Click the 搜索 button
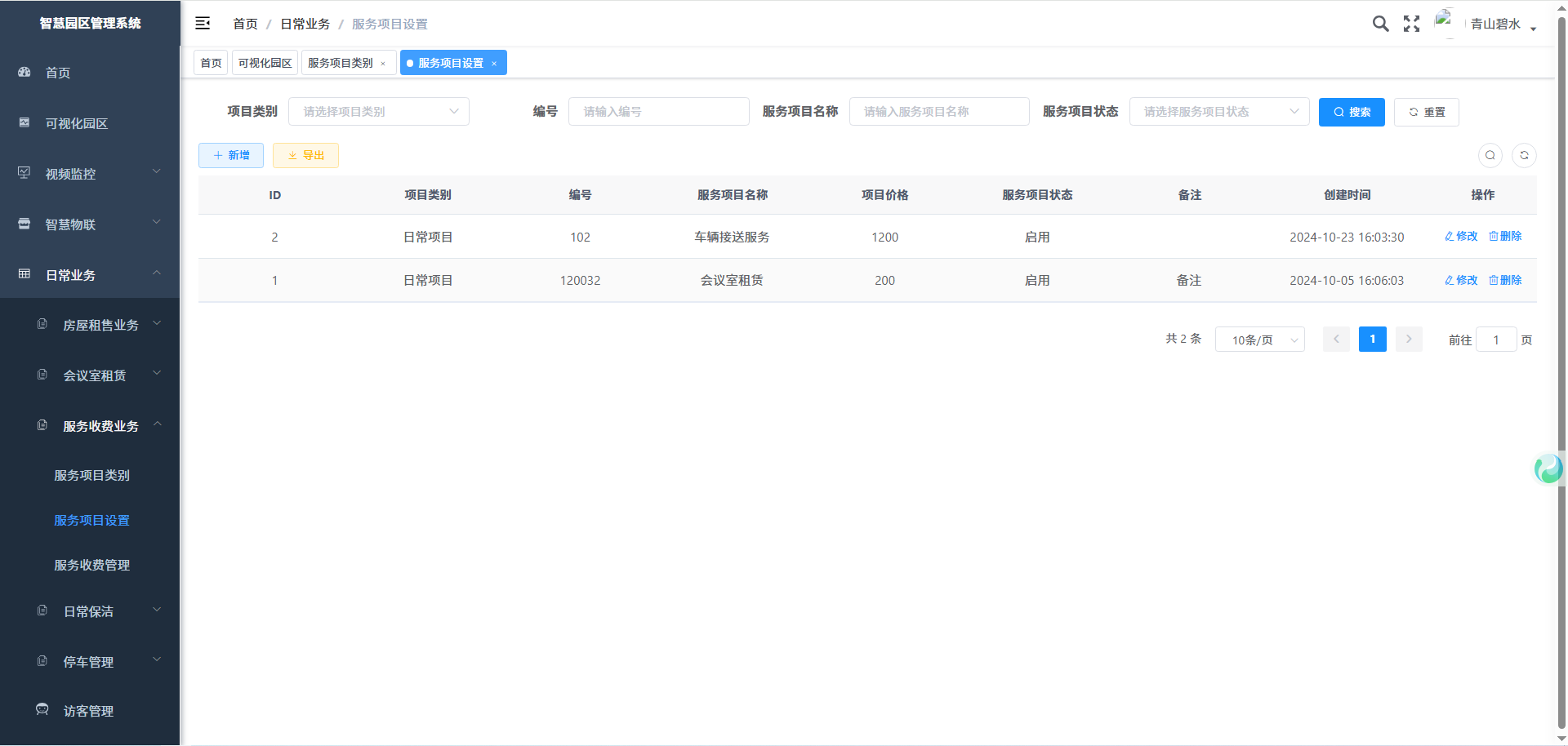The image size is (1568, 746). click(x=1352, y=112)
